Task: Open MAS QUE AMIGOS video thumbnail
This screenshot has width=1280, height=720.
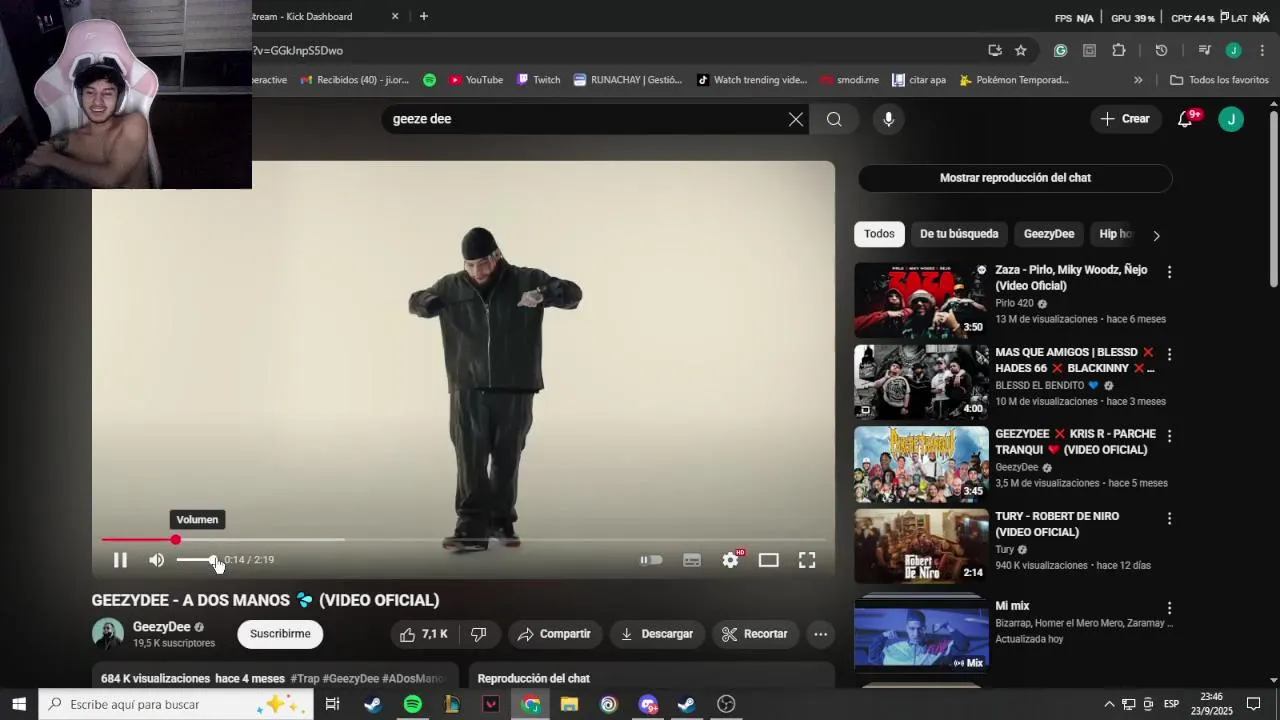Action: coord(921,382)
